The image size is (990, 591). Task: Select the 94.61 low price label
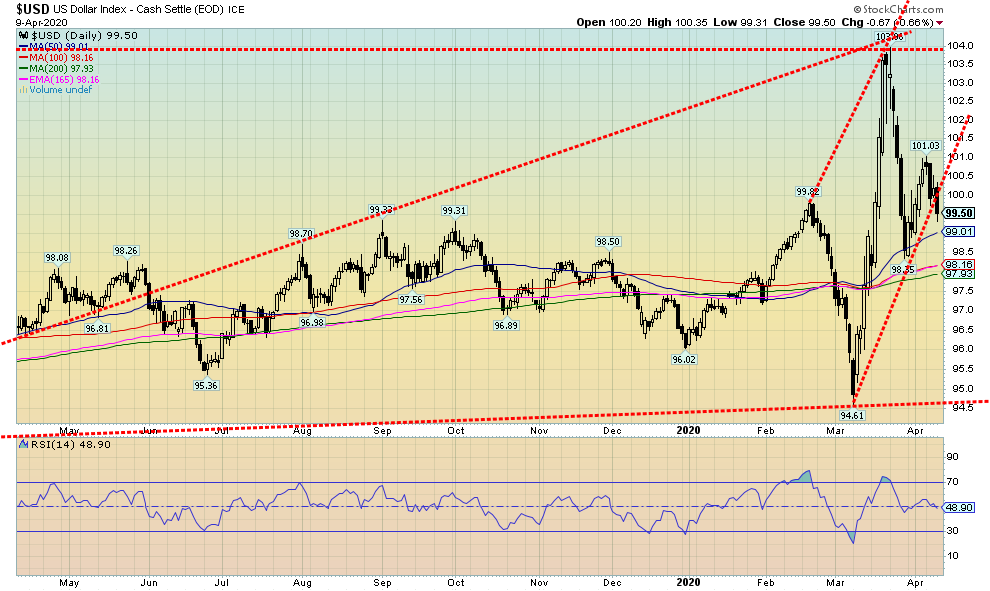point(851,413)
